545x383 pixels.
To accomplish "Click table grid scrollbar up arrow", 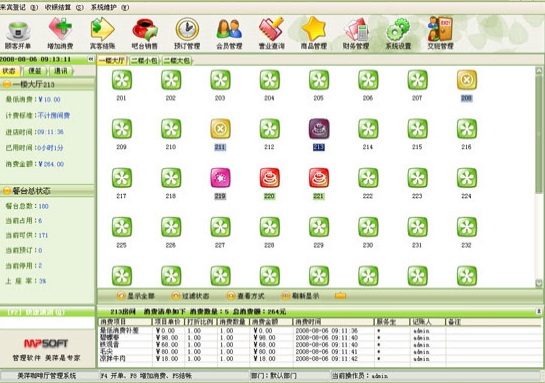I will click(539, 71).
